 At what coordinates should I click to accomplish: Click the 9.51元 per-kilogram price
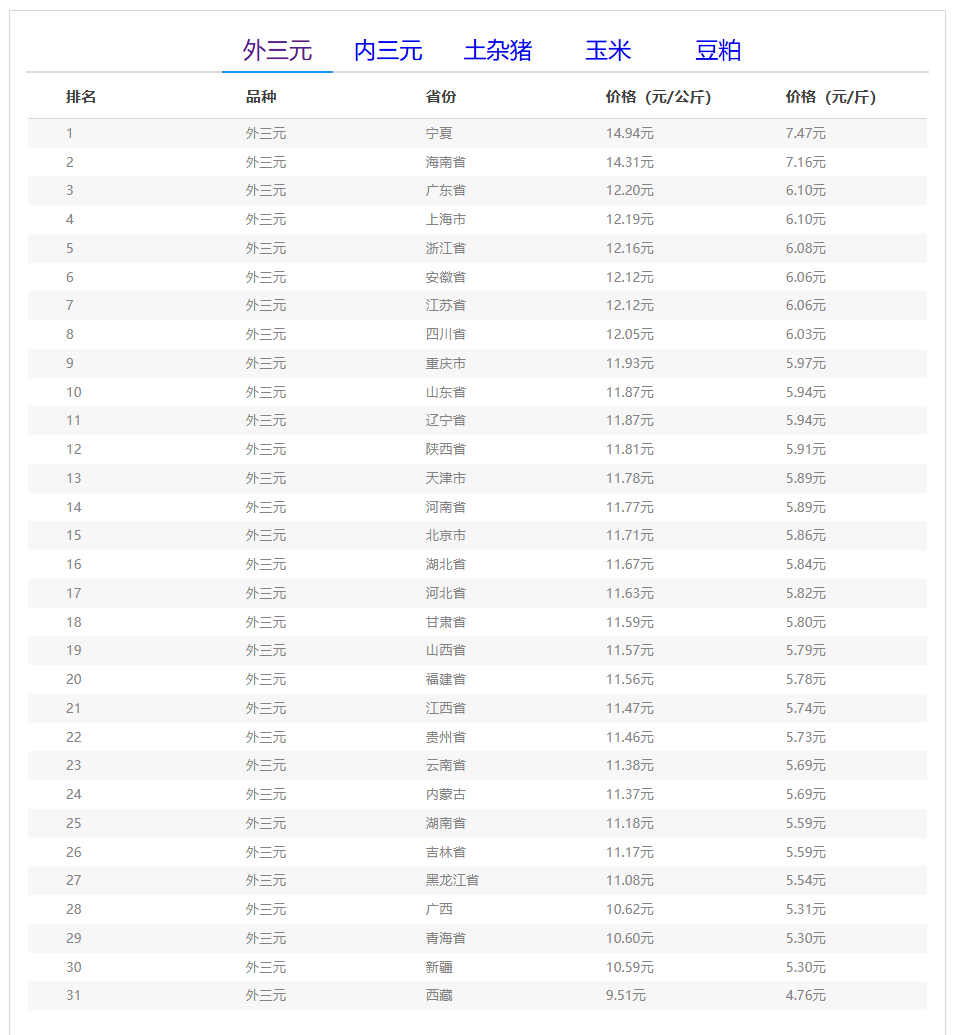[625, 995]
